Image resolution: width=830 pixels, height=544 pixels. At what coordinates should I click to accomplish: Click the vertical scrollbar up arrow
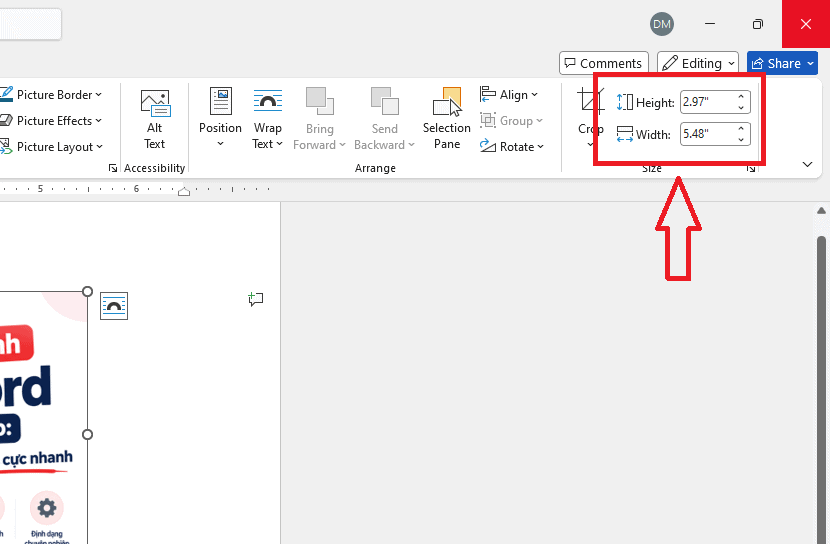(x=821, y=211)
